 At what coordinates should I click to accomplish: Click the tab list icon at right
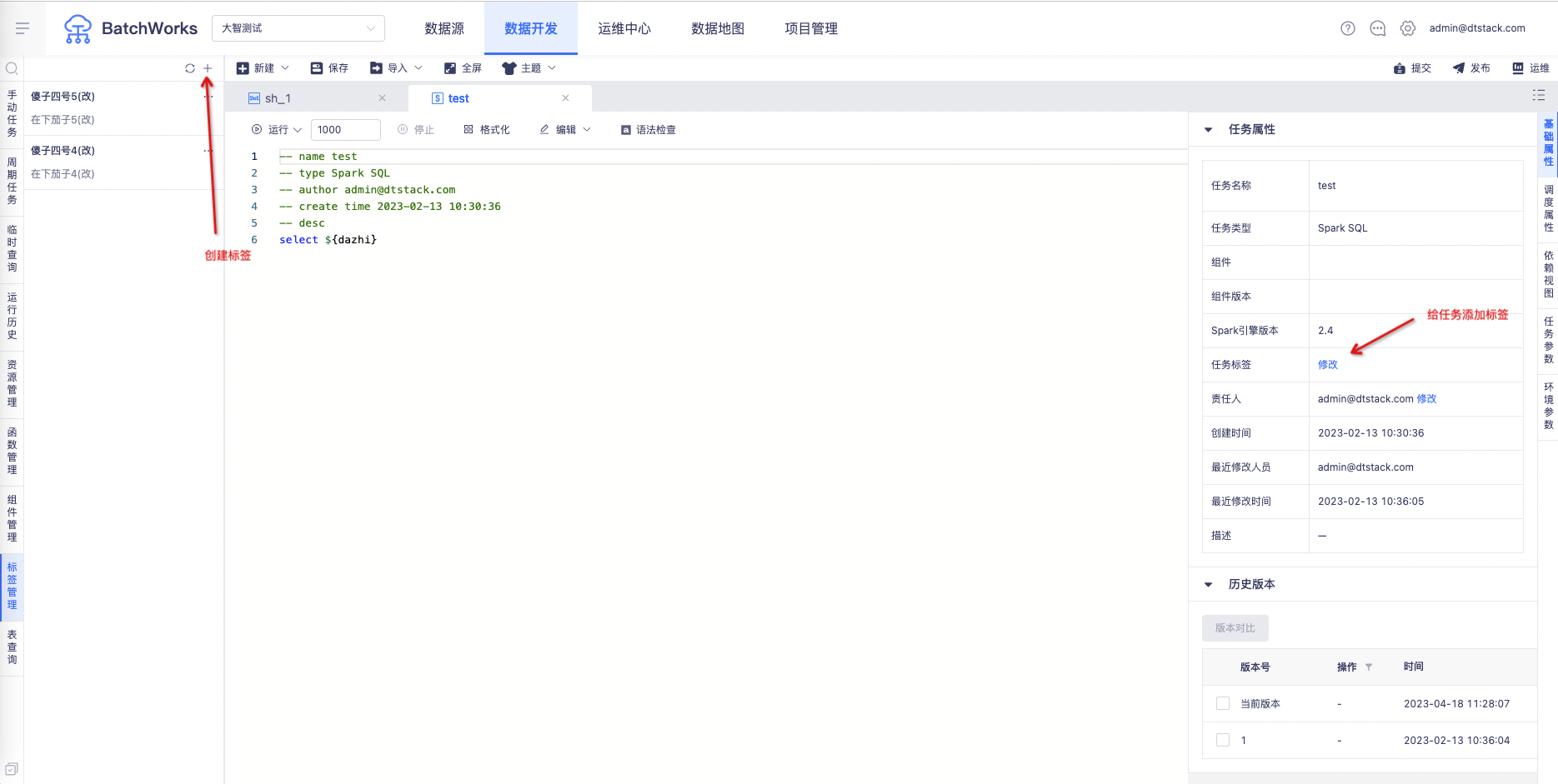point(1539,96)
